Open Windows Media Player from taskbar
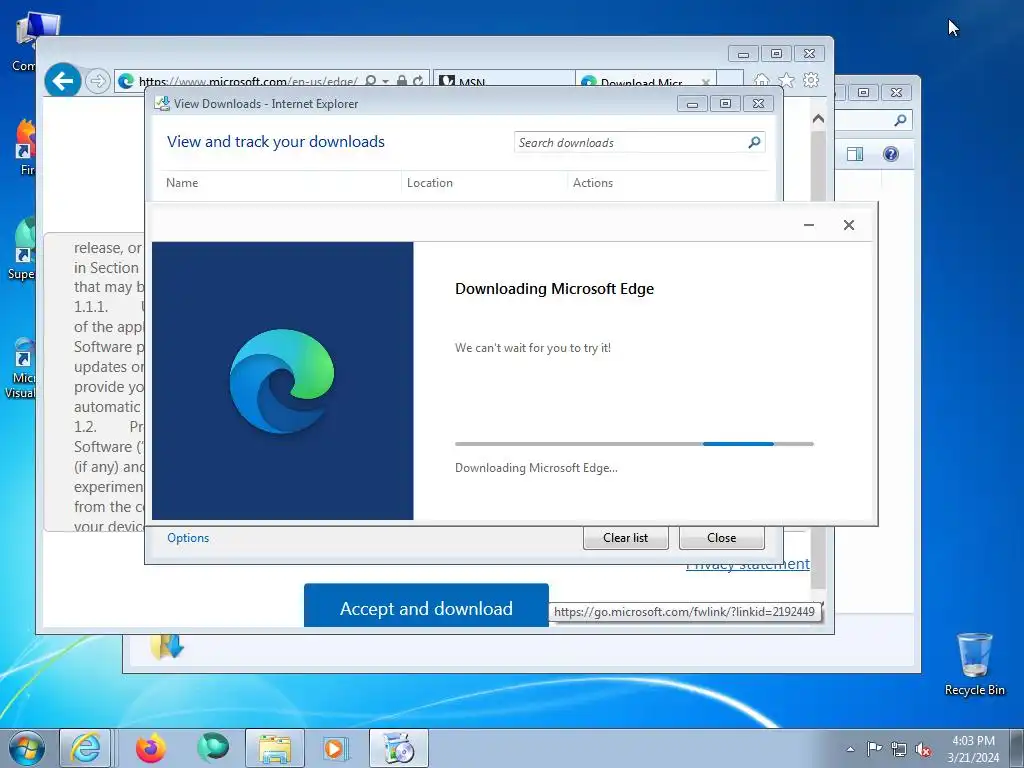1024x768 pixels. click(x=336, y=748)
